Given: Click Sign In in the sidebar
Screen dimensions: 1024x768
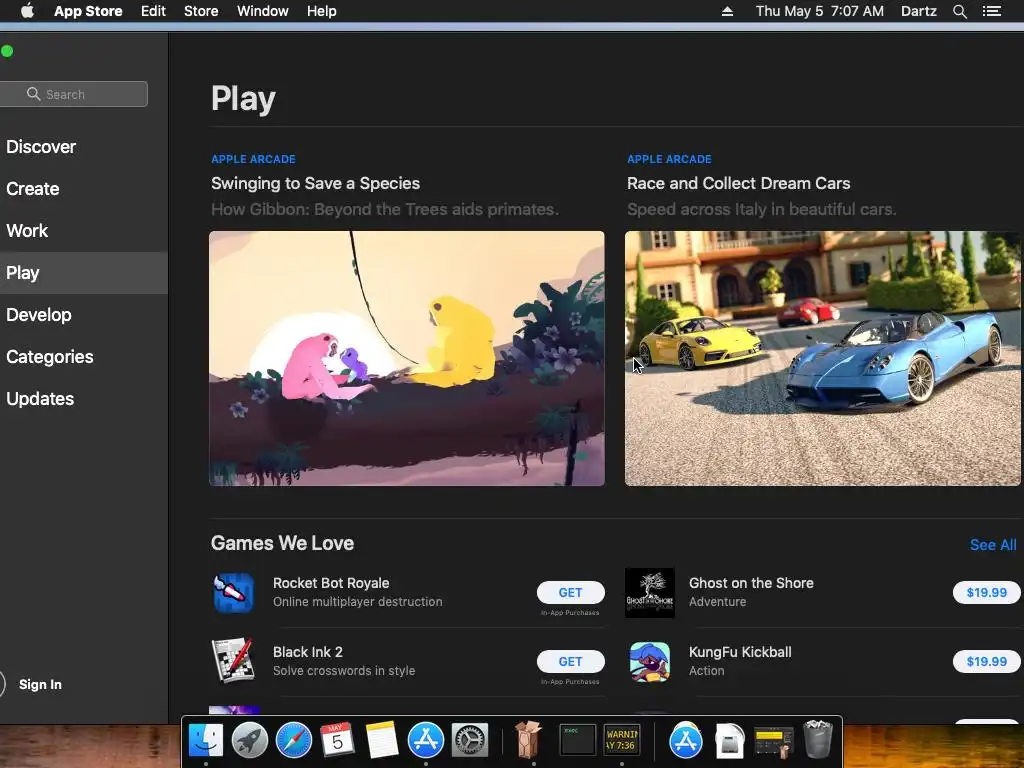Looking at the screenshot, I should click(x=40, y=684).
